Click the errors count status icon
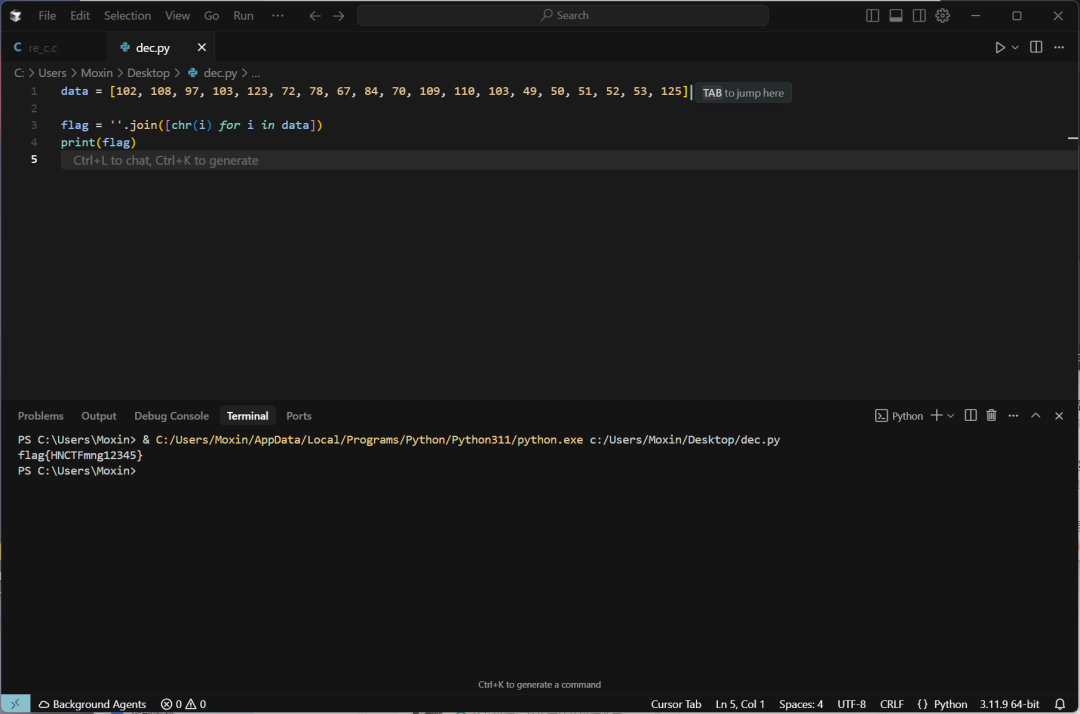1080x714 pixels. 172,704
